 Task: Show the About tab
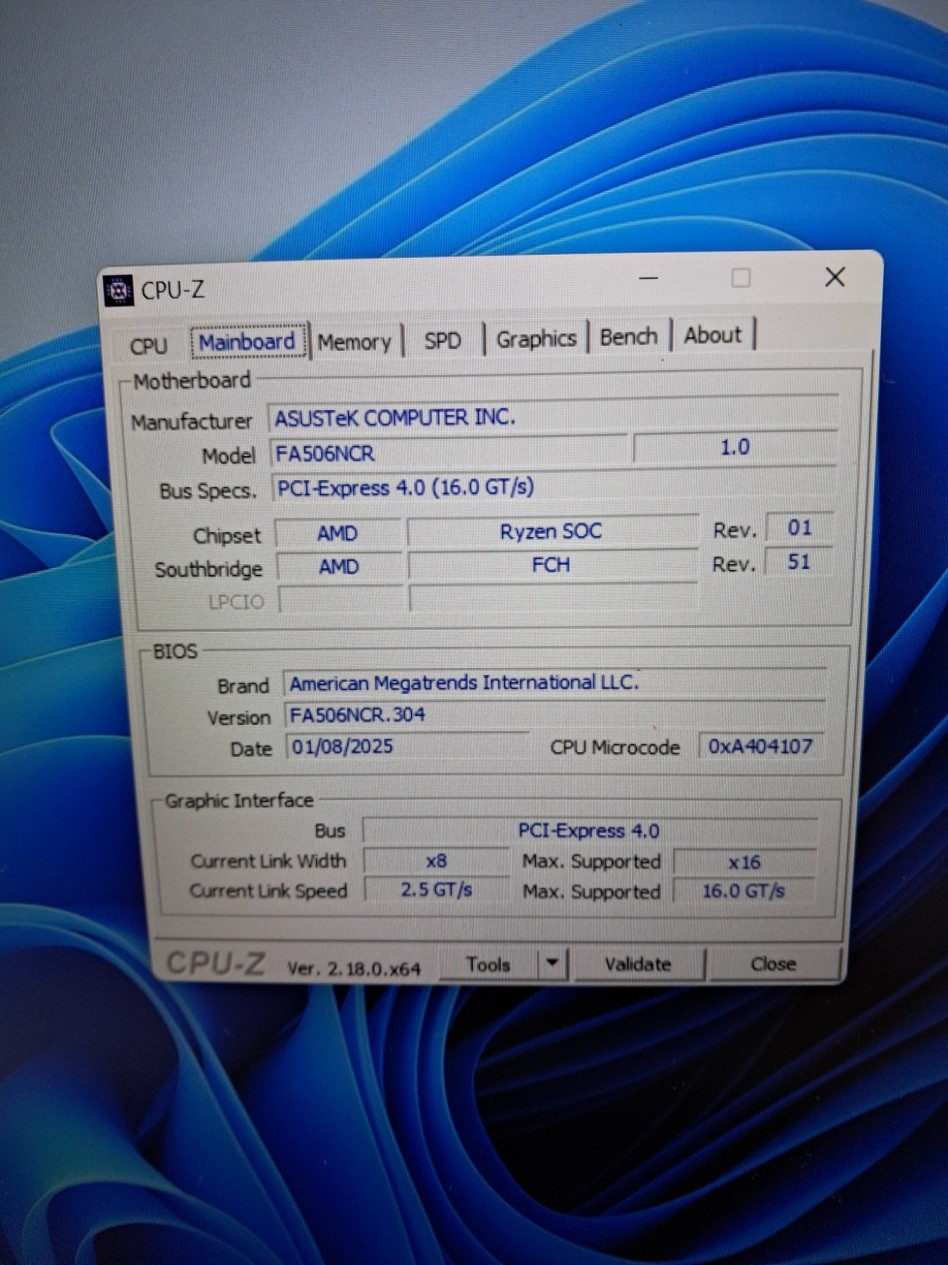[712, 335]
